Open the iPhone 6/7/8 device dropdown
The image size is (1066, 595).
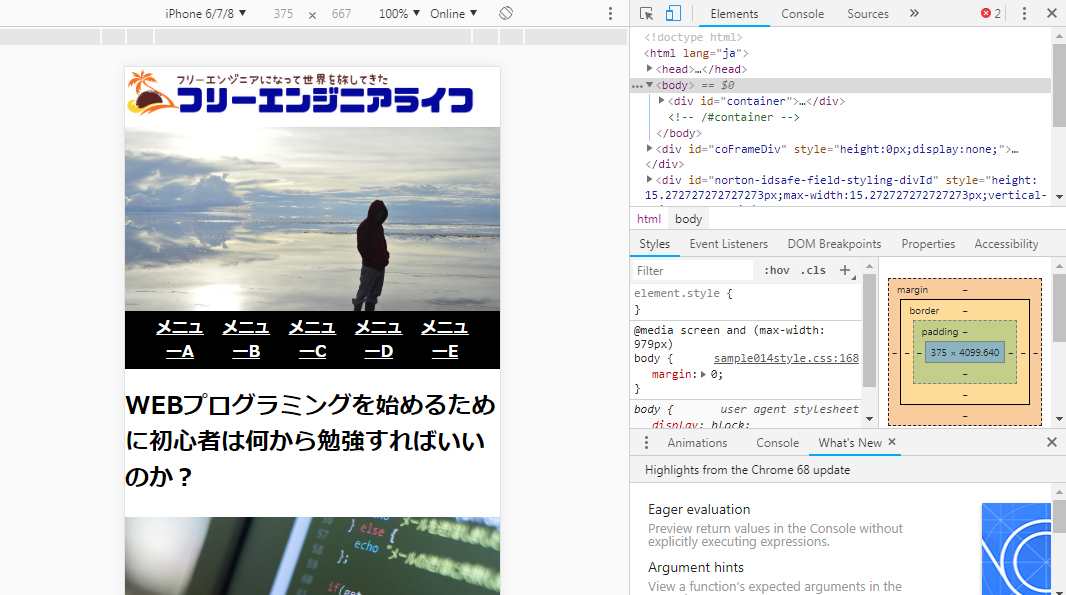[x=205, y=13]
